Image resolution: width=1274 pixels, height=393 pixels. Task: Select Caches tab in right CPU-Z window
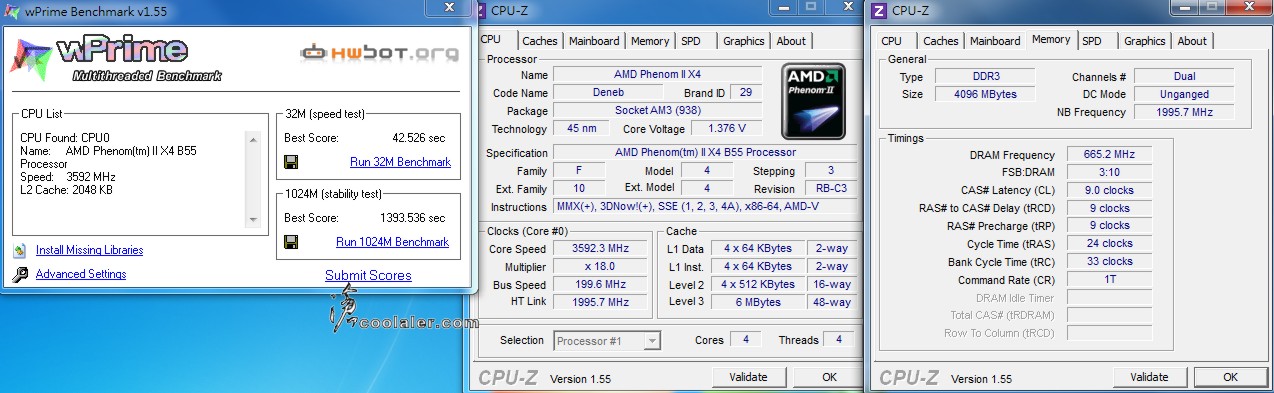941,41
